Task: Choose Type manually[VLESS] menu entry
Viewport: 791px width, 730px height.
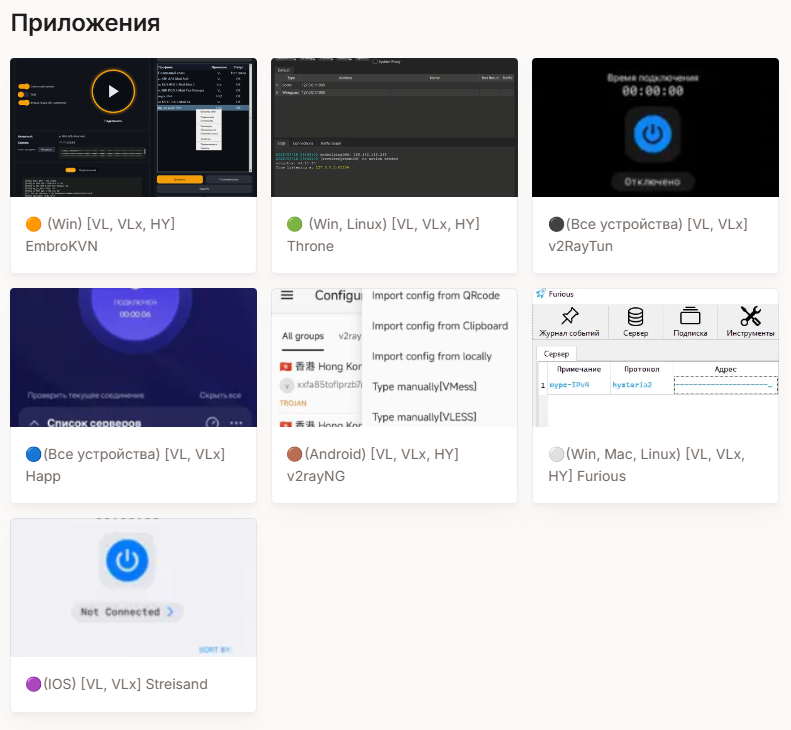Action: click(424, 416)
